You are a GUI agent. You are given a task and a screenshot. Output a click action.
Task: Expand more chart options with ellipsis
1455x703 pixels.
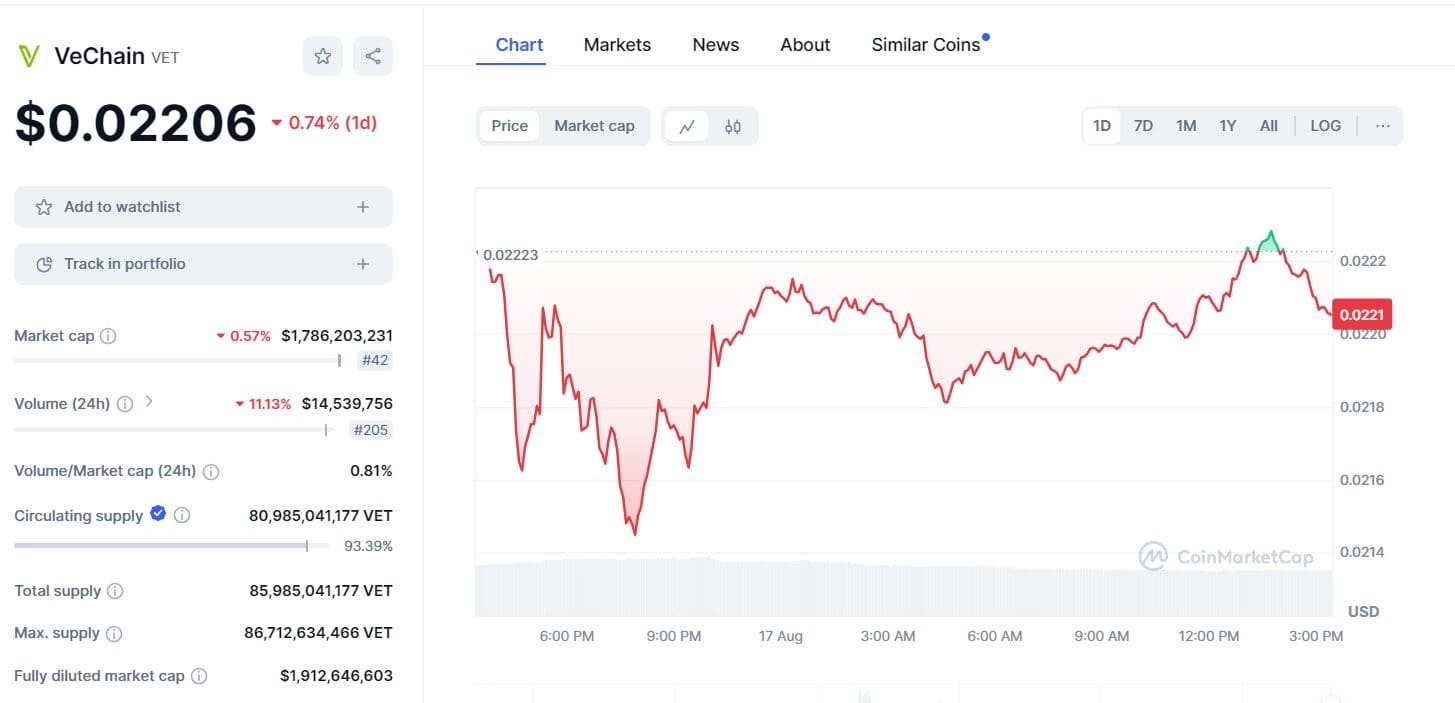(x=1383, y=126)
